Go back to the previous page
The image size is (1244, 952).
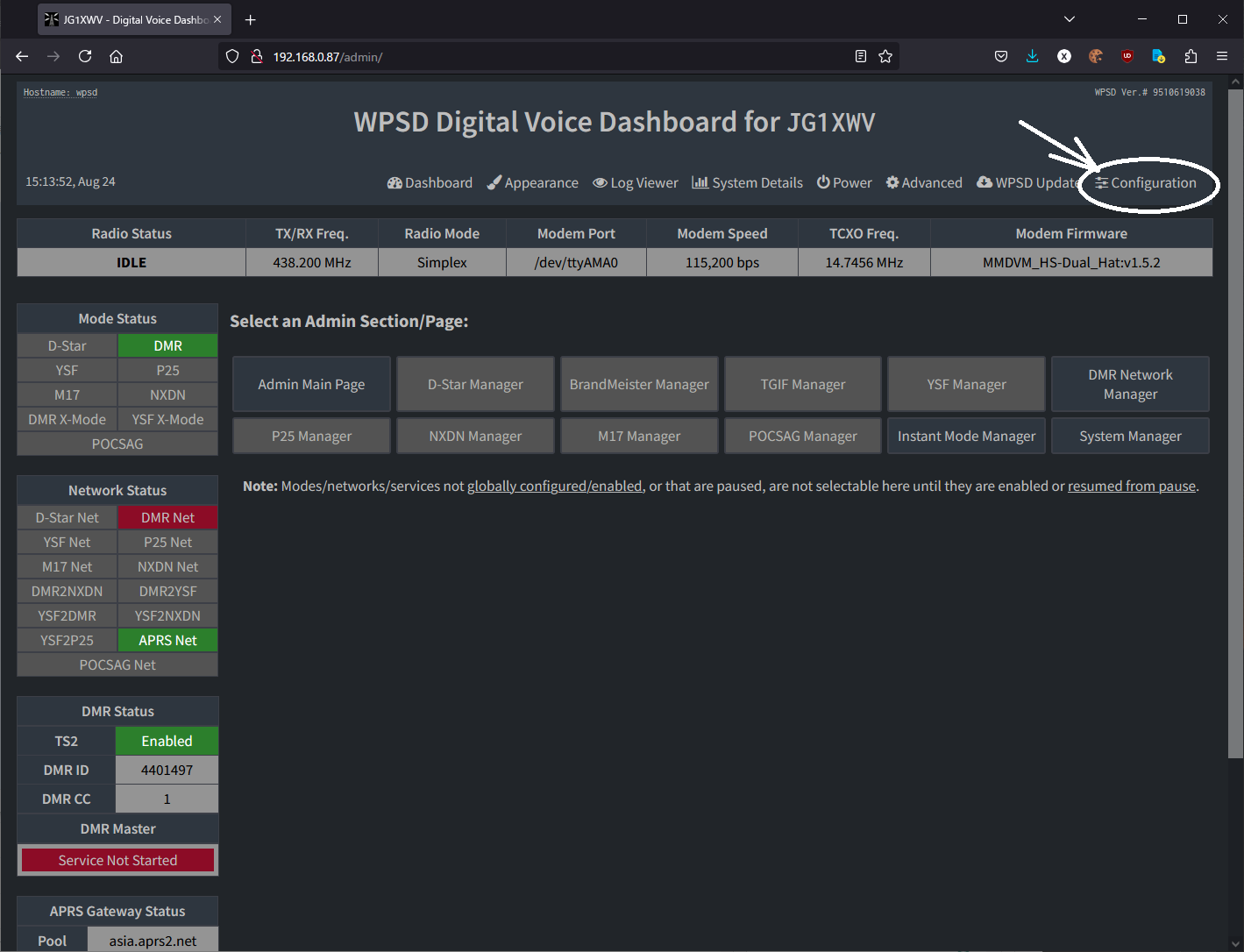[22, 56]
